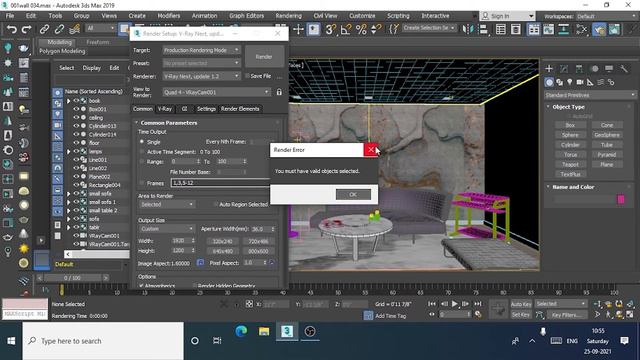Toggle the 3D Snaps icon
640x360 pixels.
330,29
